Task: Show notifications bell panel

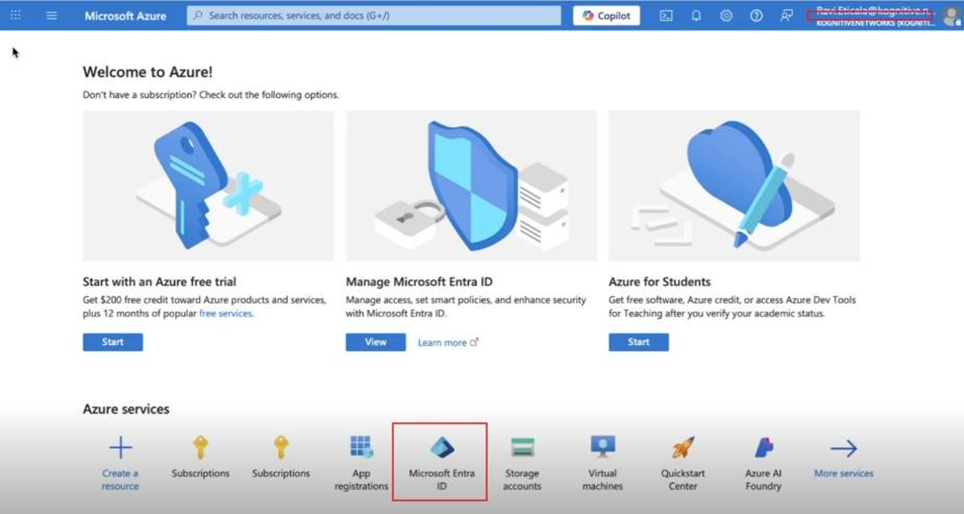Action: click(x=696, y=16)
